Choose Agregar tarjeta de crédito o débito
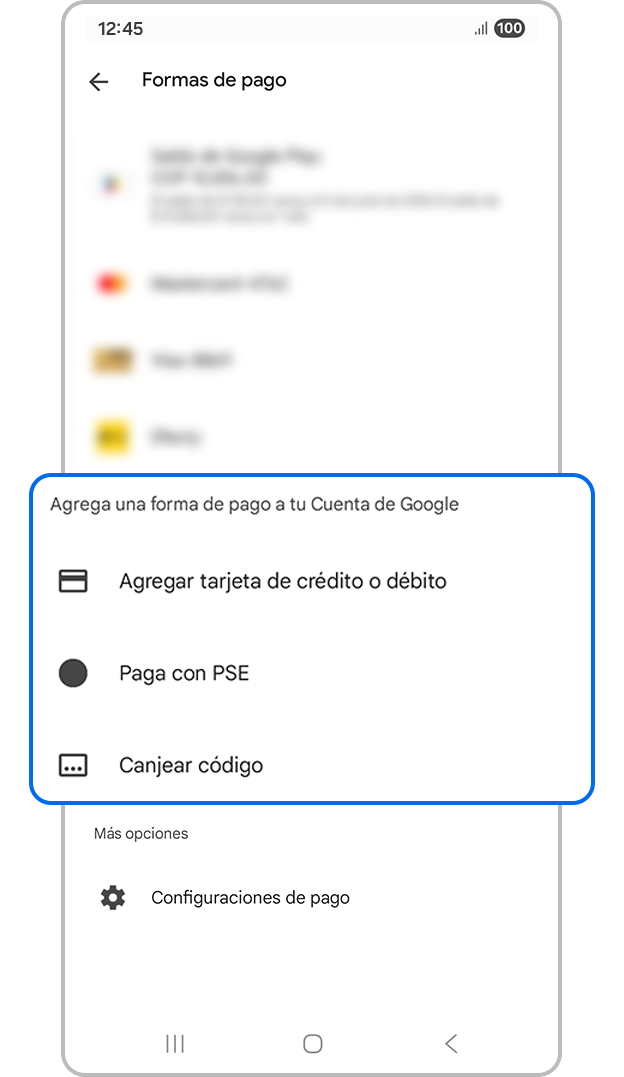 (x=282, y=581)
